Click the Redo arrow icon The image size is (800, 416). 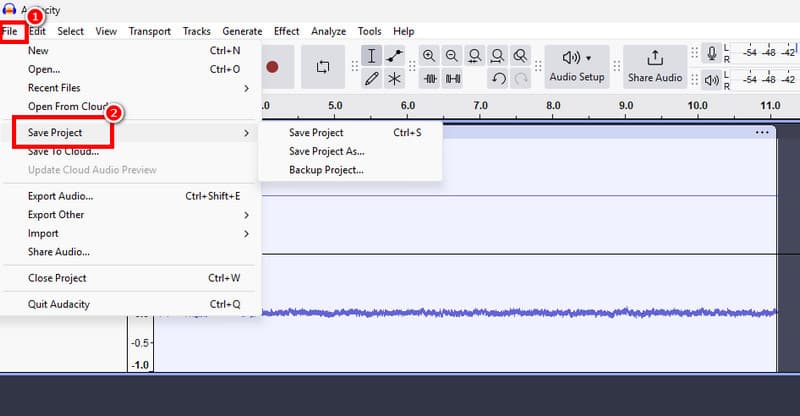coord(520,79)
